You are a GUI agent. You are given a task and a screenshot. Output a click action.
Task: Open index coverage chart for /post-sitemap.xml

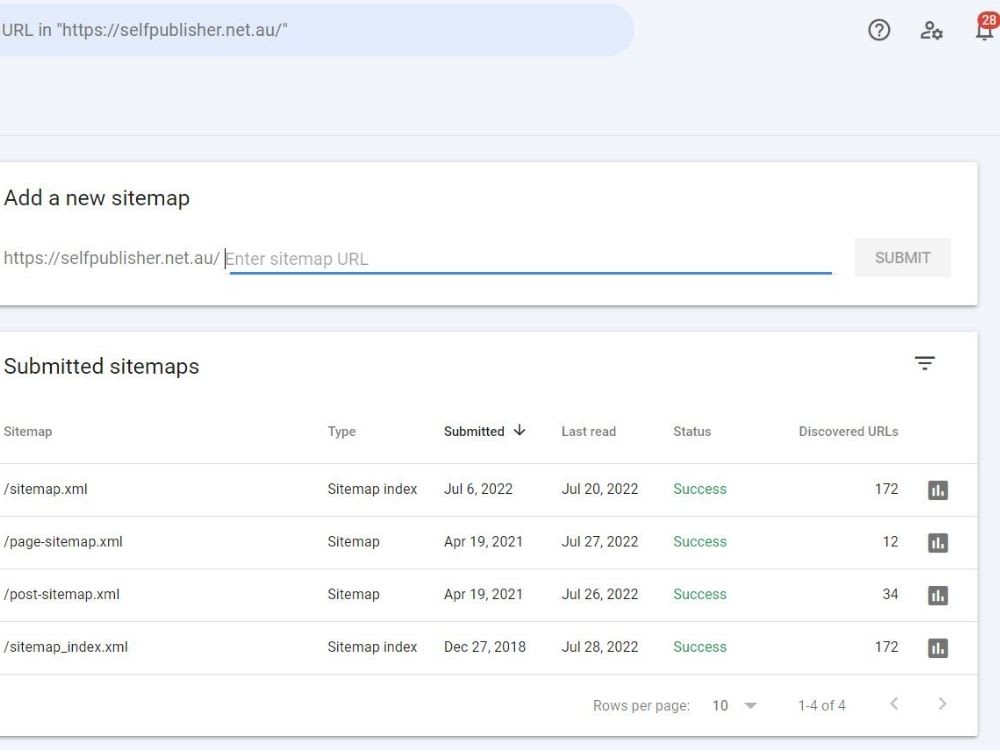click(938, 595)
